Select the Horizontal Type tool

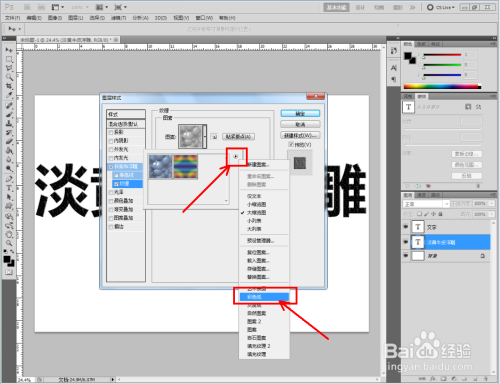click(x=9, y=188)
